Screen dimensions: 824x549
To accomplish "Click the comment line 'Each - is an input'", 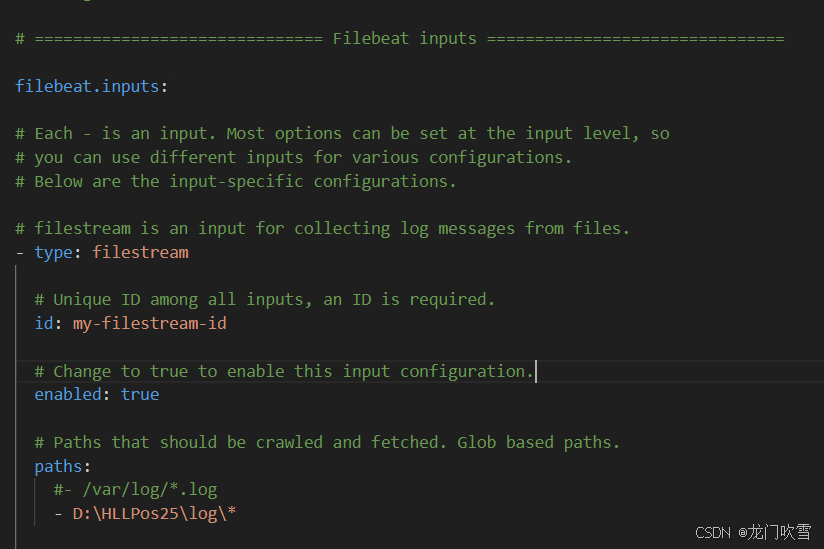I will click(342, 133).
